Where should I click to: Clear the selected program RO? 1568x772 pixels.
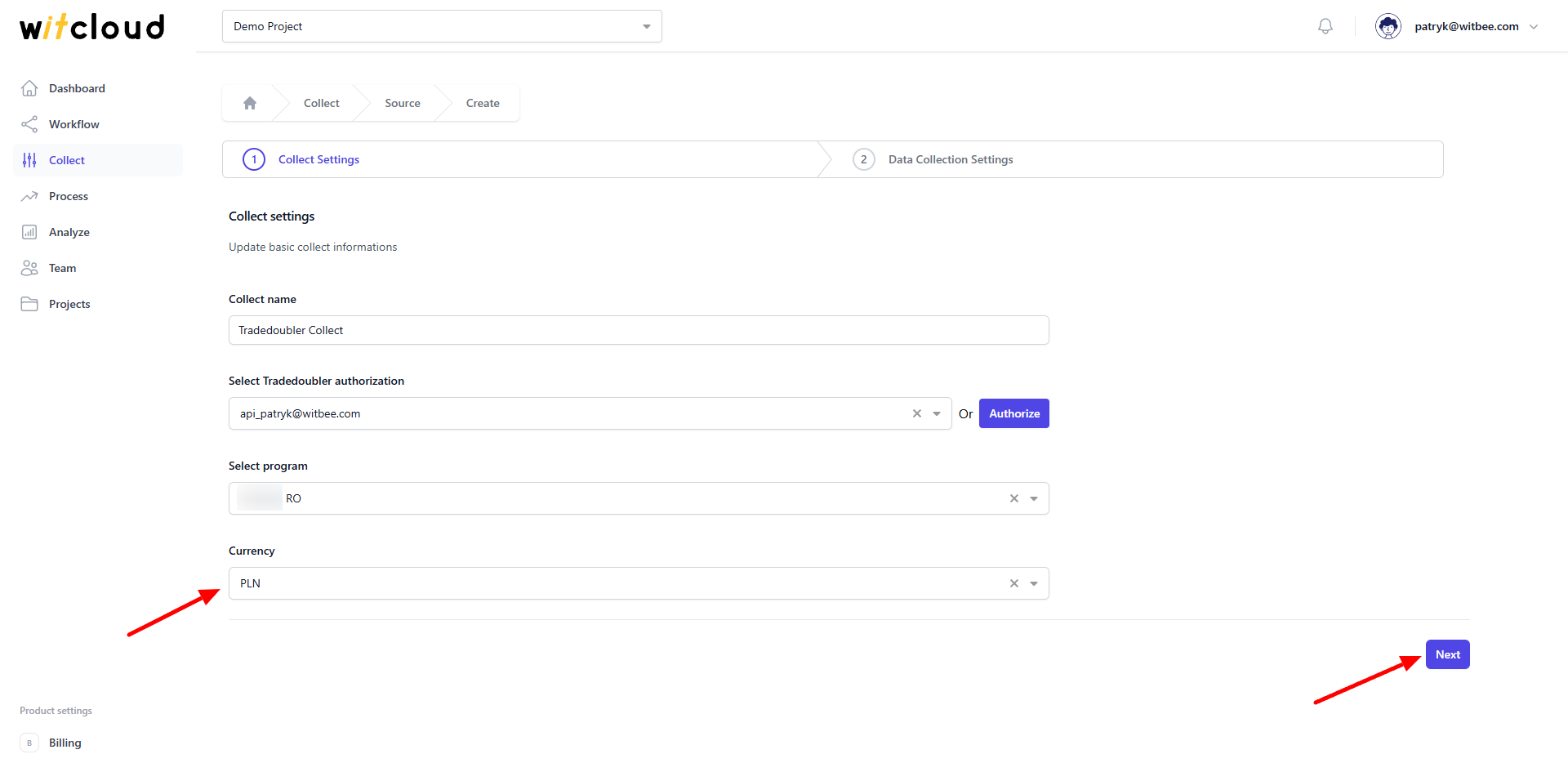(1014, 498)
